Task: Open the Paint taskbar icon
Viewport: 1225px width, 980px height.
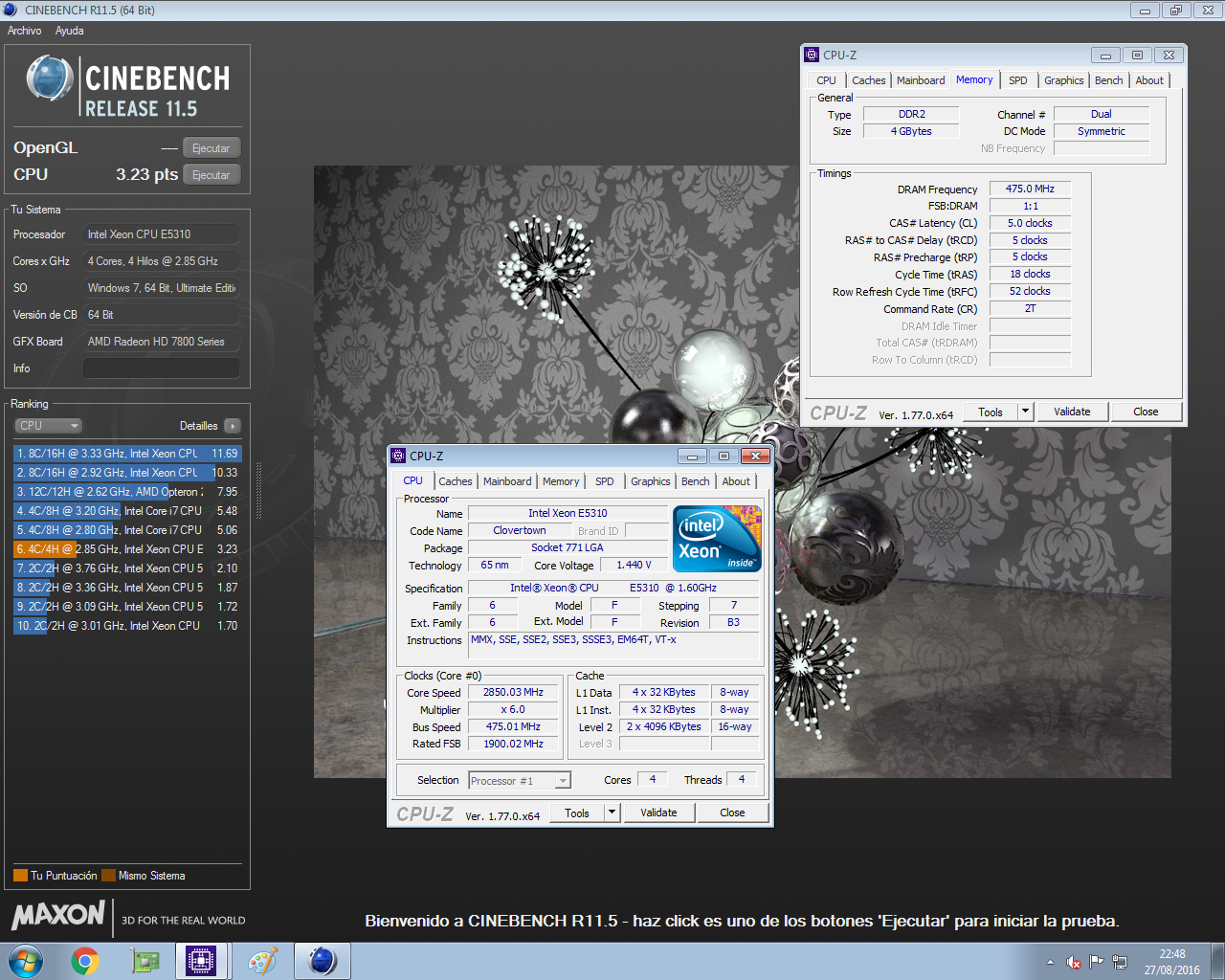Action: coord(262,961)
